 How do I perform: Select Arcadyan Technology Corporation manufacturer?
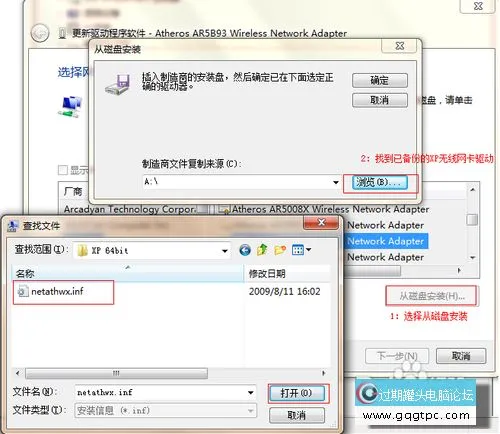pos(129,209)
